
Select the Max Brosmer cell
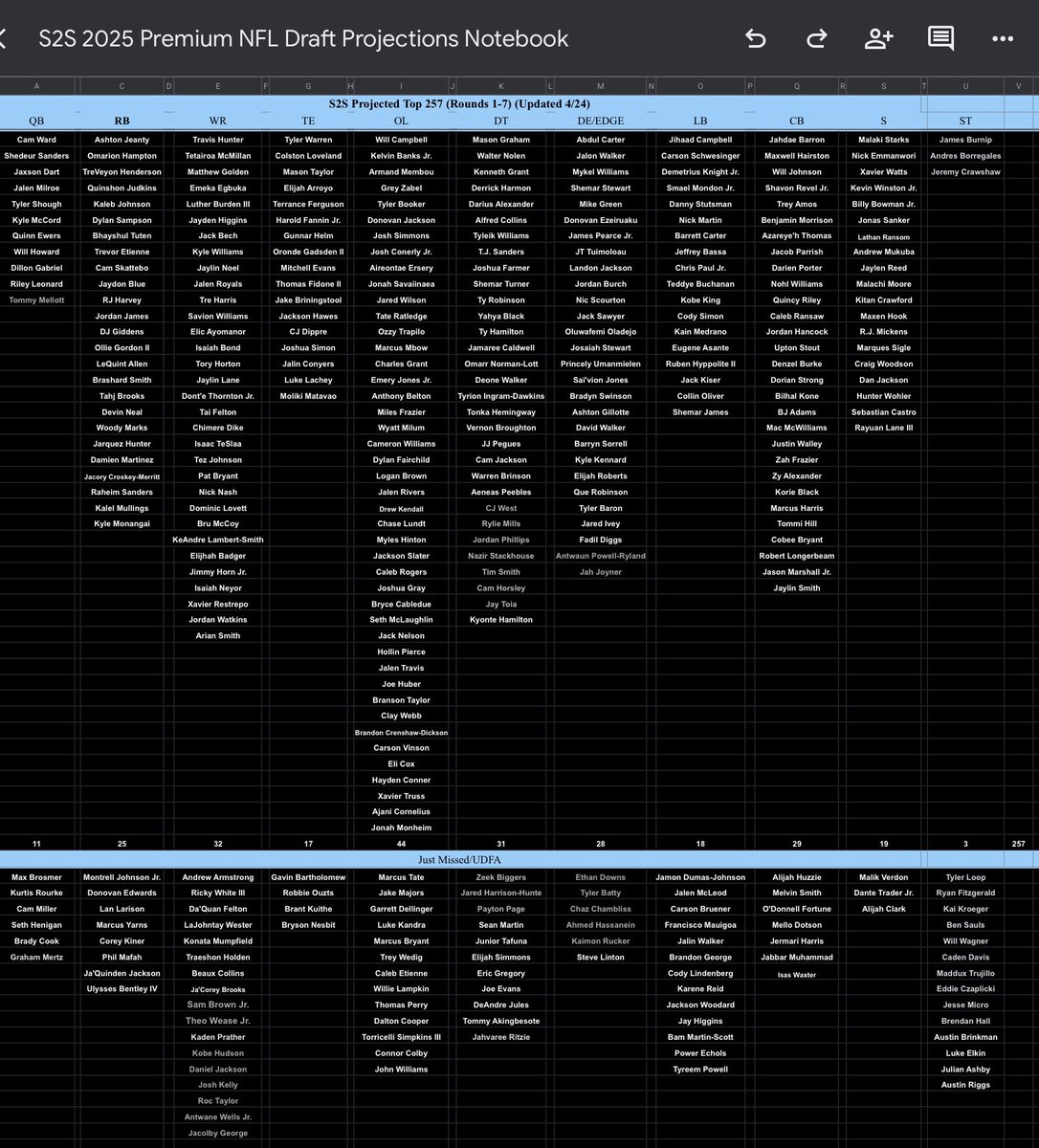point(36,877)
